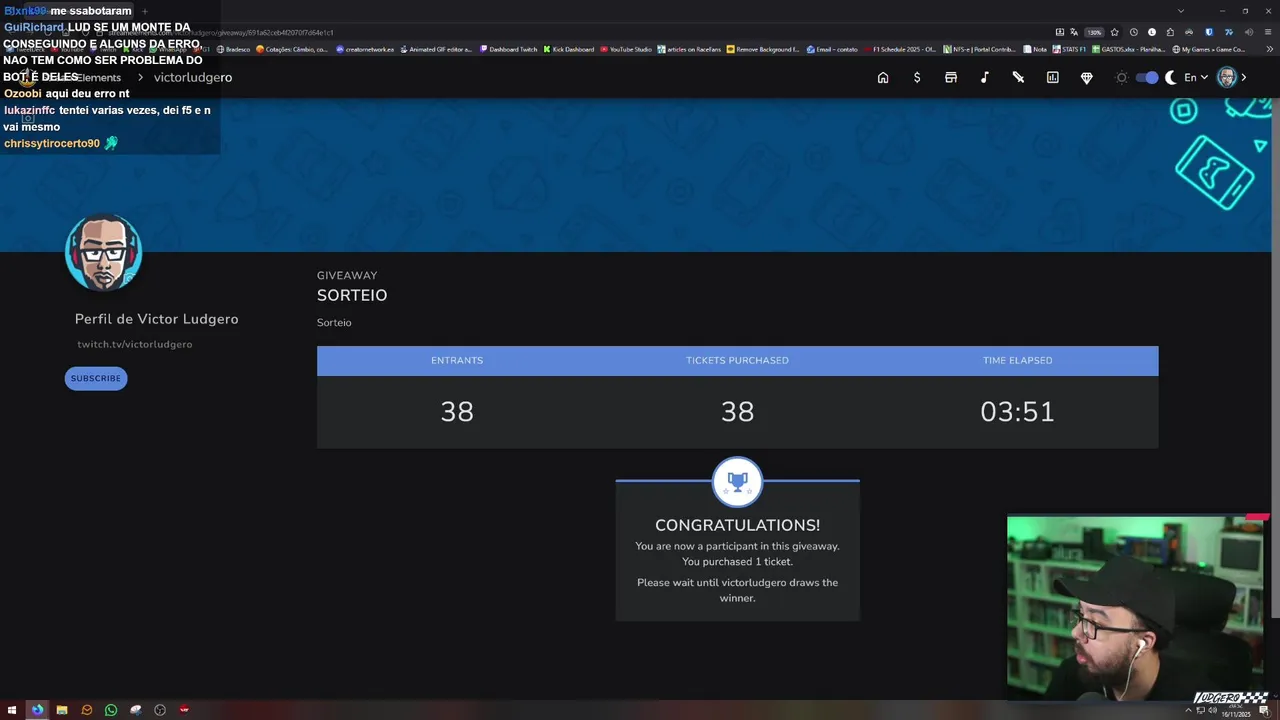Open the user avatar menu in header
This screenshot has width=1280, height=720.
click(x=1227, y=78)
